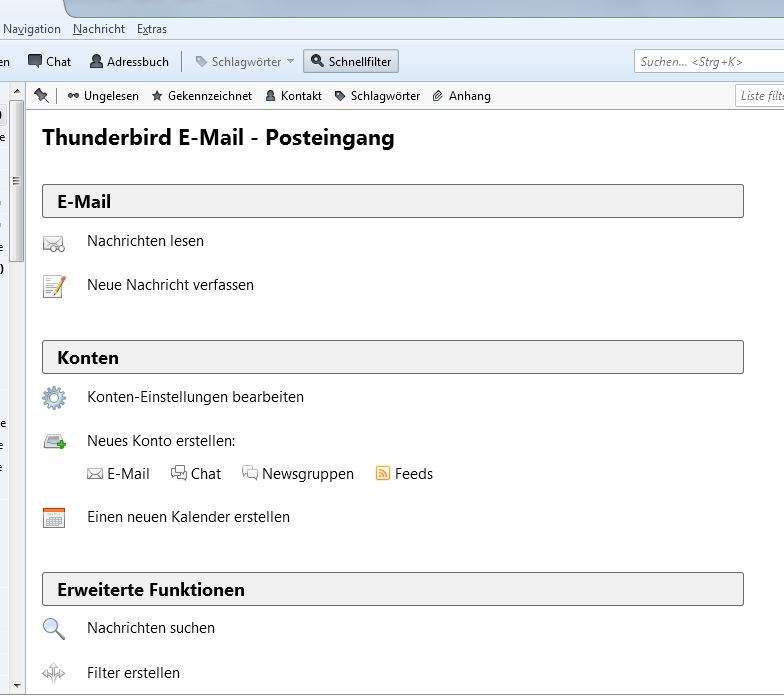Click the Konten-Einstellungen gear icon
Image resolution: width=784 pixels, height=696 pixels.
coord(54,398)
